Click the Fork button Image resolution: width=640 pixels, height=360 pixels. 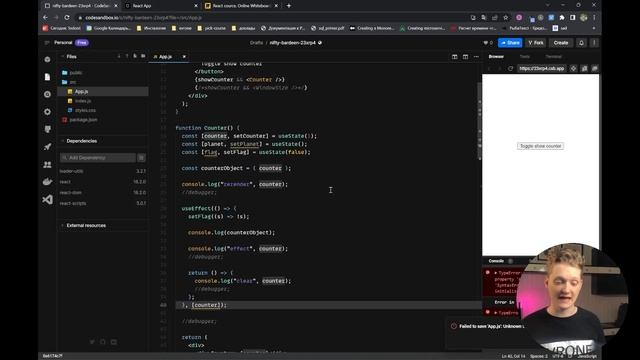point(536,43)
